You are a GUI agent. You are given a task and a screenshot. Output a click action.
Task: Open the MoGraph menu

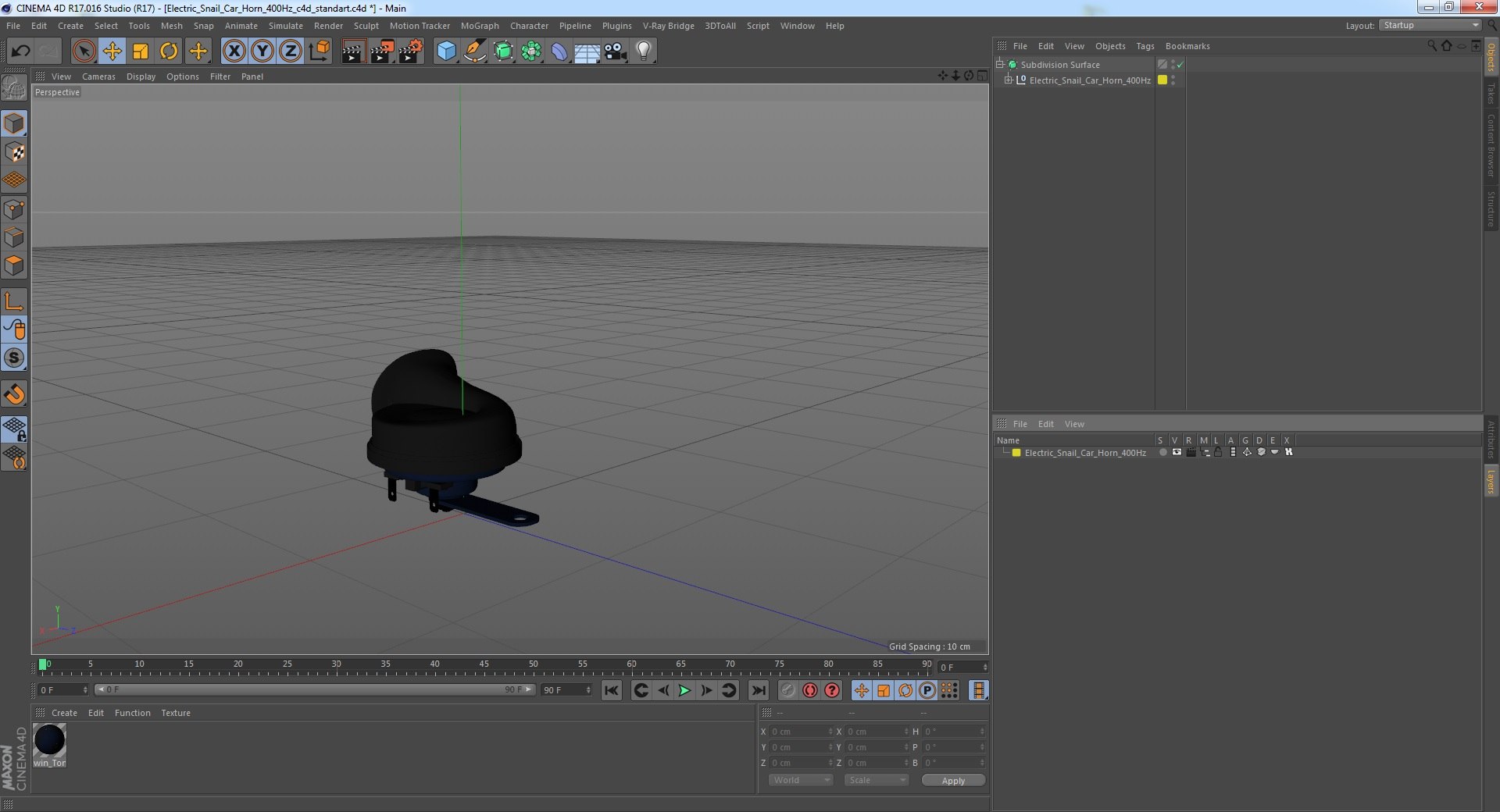coord(480,26)
